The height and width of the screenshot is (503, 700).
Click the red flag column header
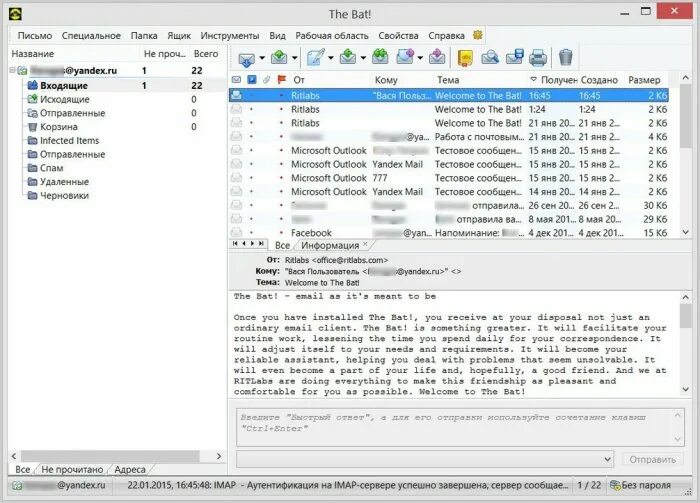tap(282, 80)
